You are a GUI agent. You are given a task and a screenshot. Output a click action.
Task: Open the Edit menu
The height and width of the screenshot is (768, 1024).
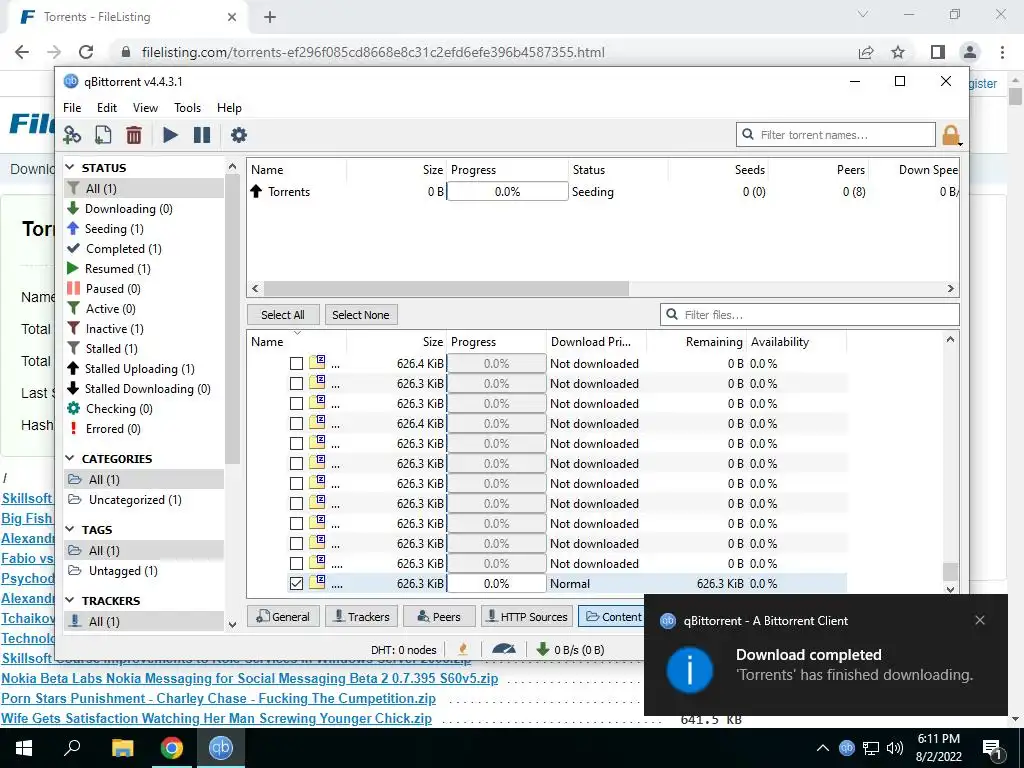tap(106, 108)
